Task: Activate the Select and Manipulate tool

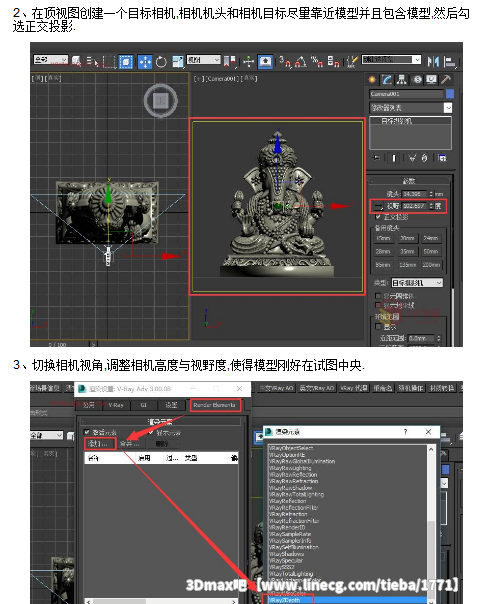Action: coord(249,62)
